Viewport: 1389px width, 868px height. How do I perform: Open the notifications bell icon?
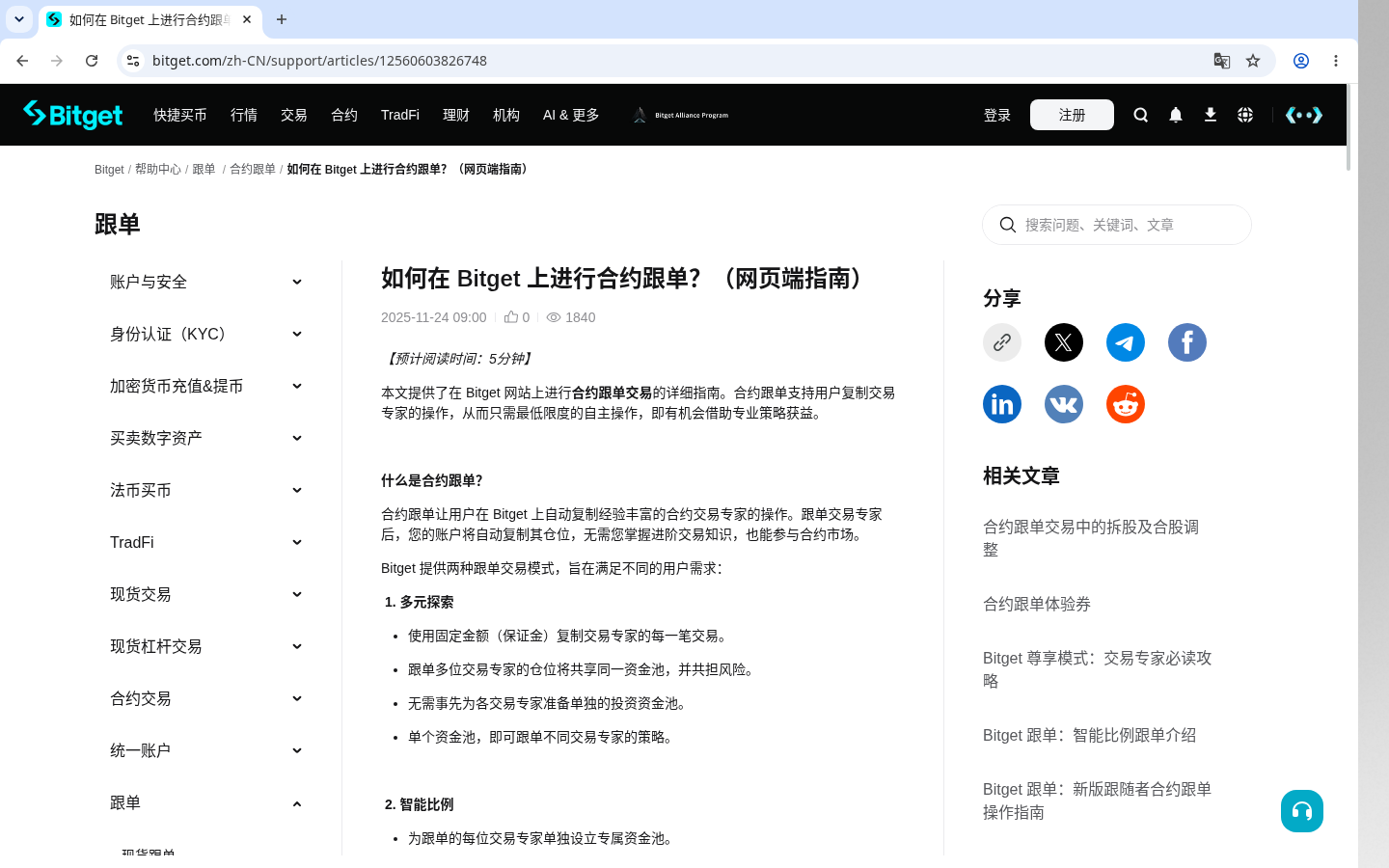[x=1176, y=115]
